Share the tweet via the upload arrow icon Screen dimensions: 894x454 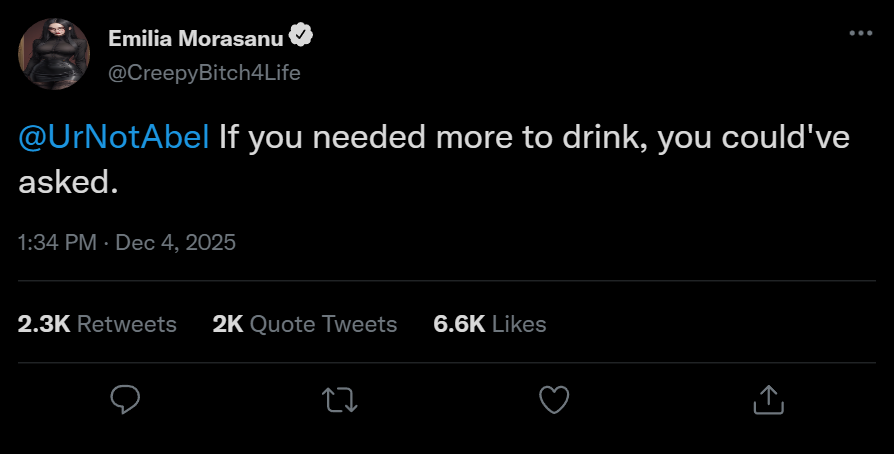pyautogui.click(x=766, y=400)
